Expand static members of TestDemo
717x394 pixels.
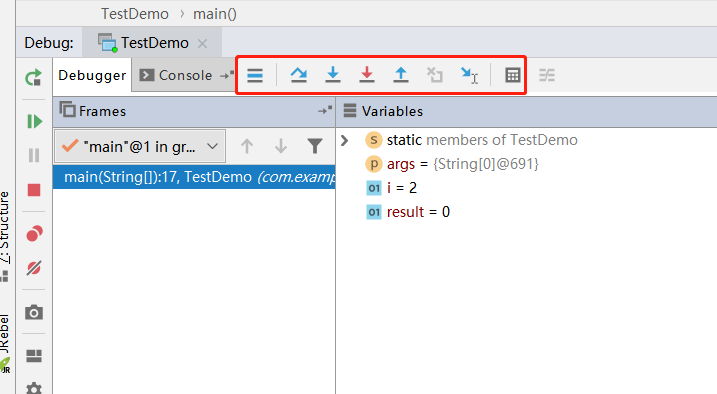tap(345, 140)
